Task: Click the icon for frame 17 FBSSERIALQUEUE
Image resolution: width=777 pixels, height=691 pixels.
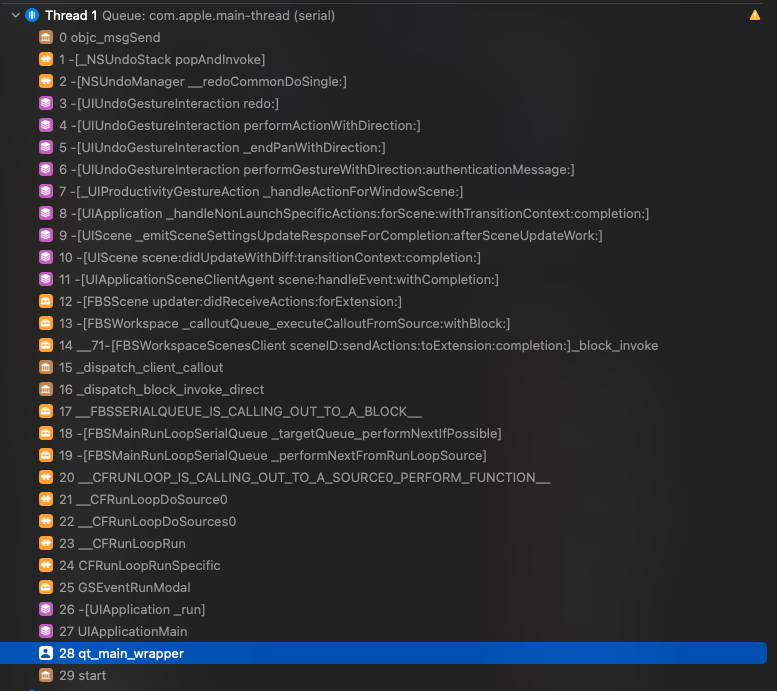Action: pos(46,411)
